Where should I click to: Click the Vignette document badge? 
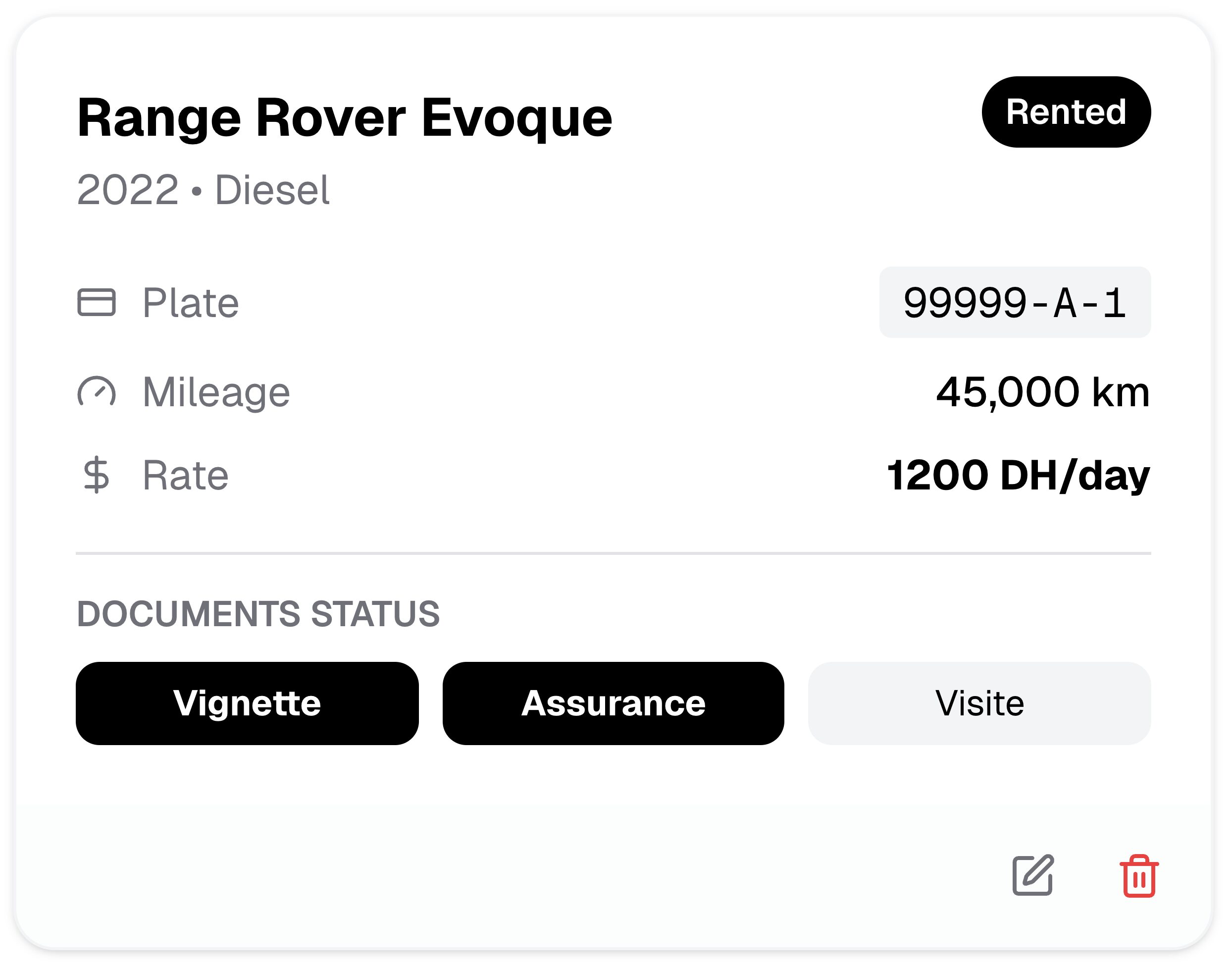point(247,703)
